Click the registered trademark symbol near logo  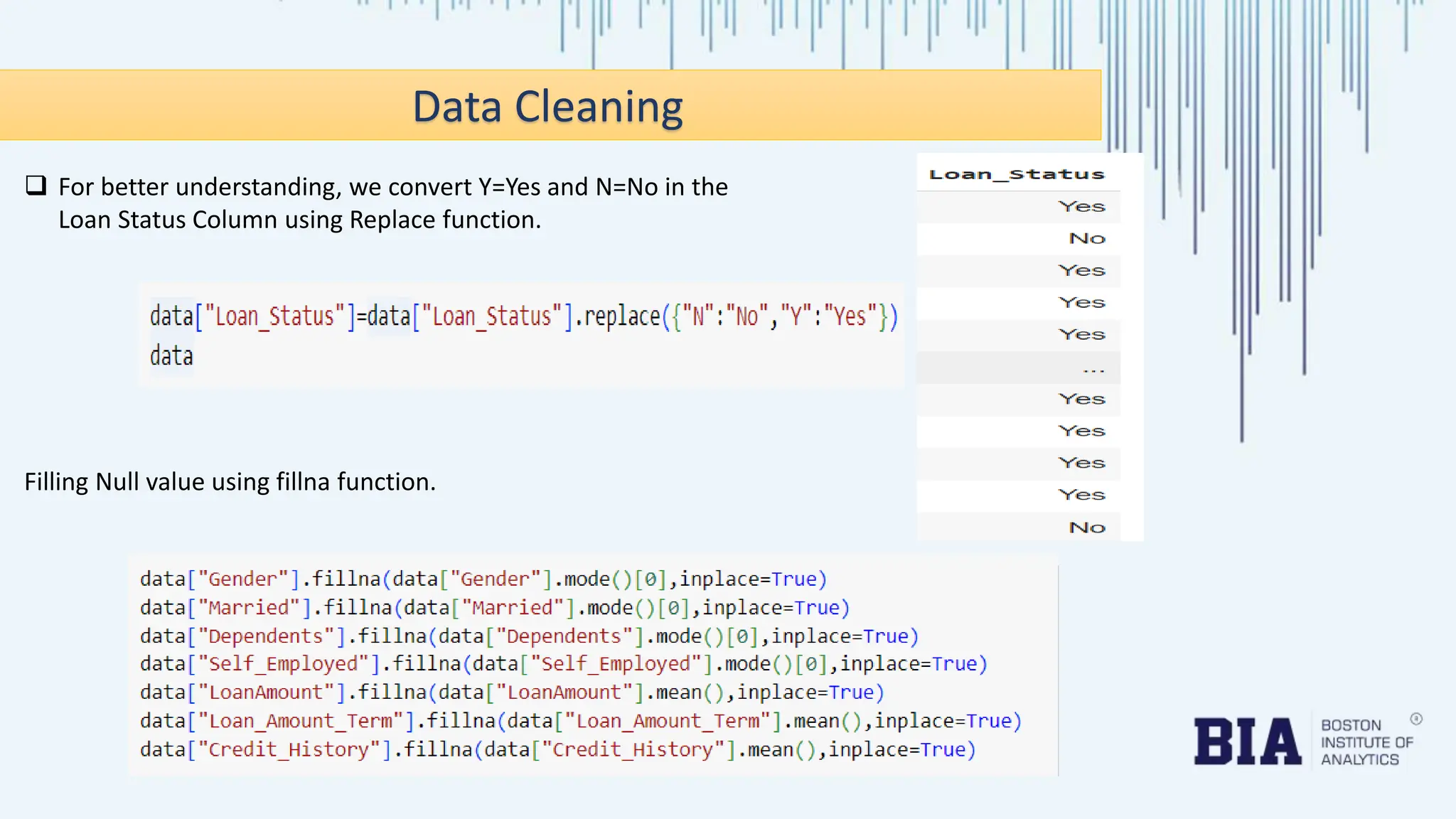tap(1416, 719)
